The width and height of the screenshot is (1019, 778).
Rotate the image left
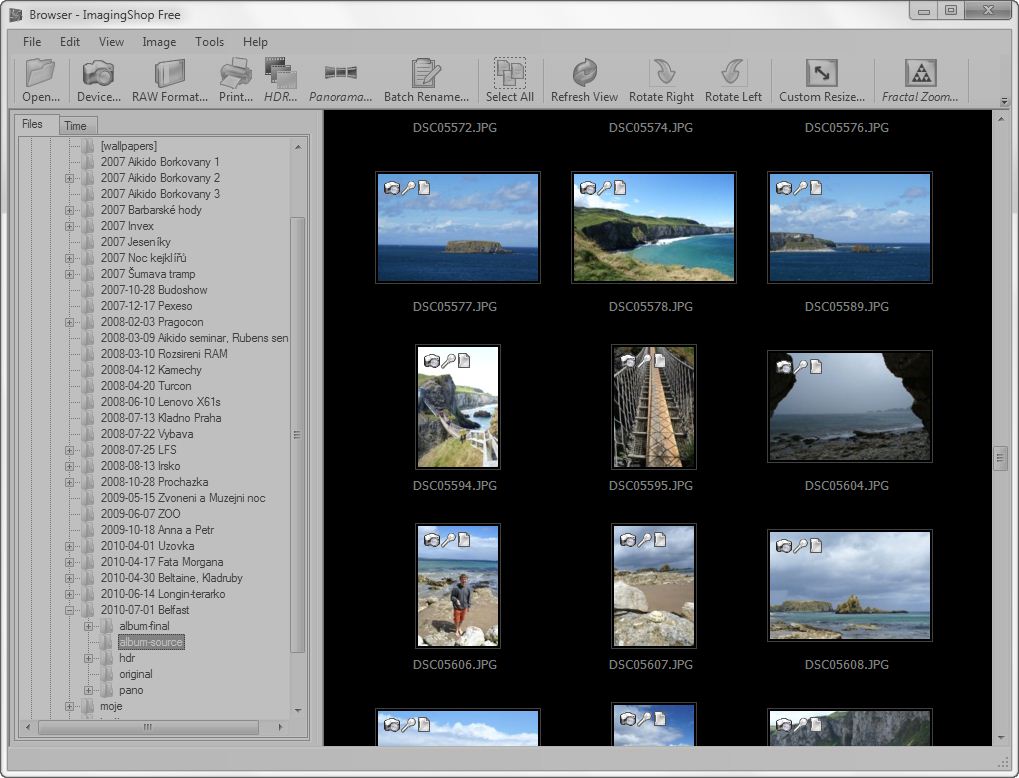click(733, 81)
